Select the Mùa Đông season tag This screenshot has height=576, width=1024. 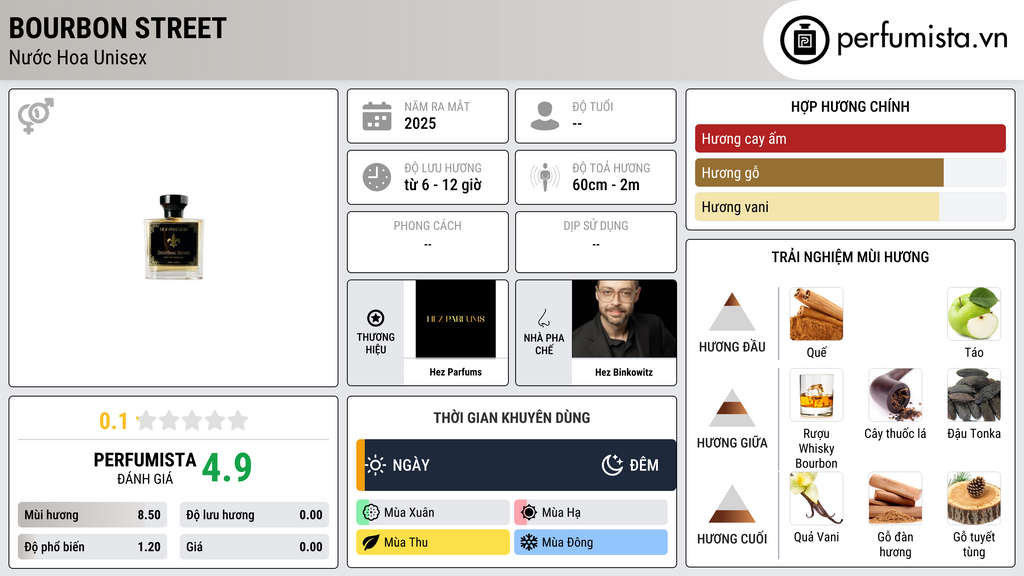591,542
